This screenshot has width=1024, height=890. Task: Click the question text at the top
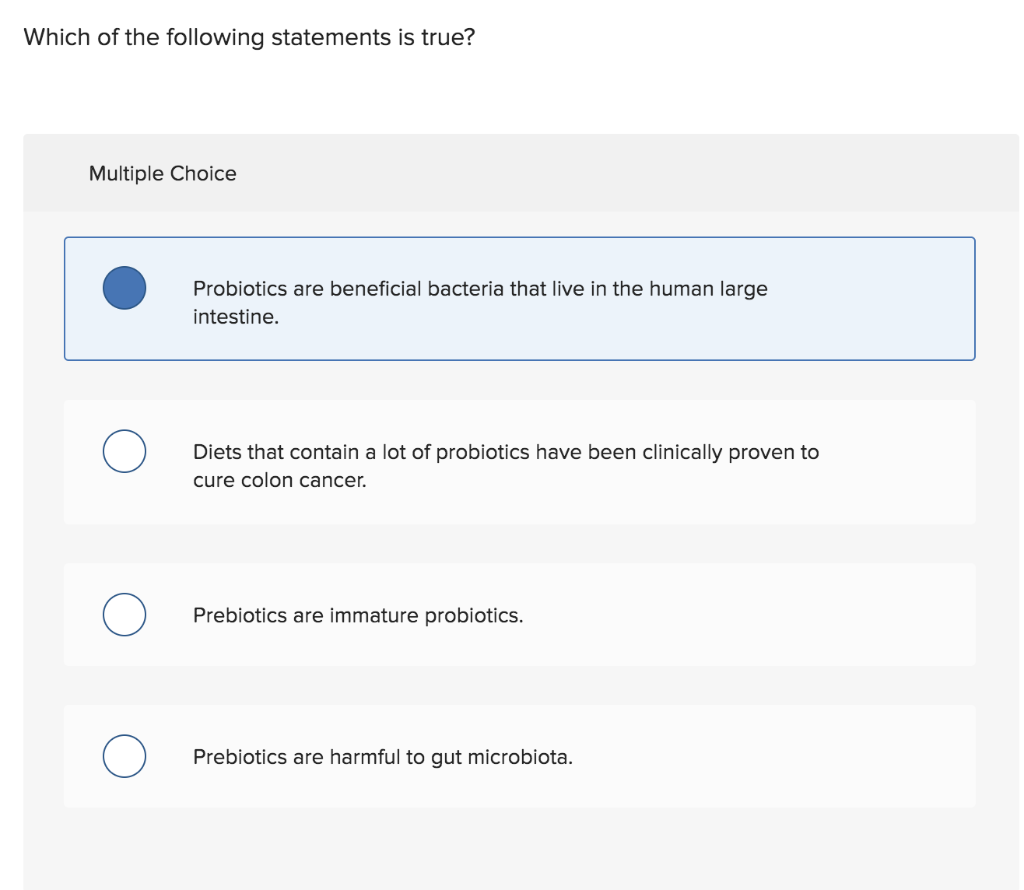point(248,37)
